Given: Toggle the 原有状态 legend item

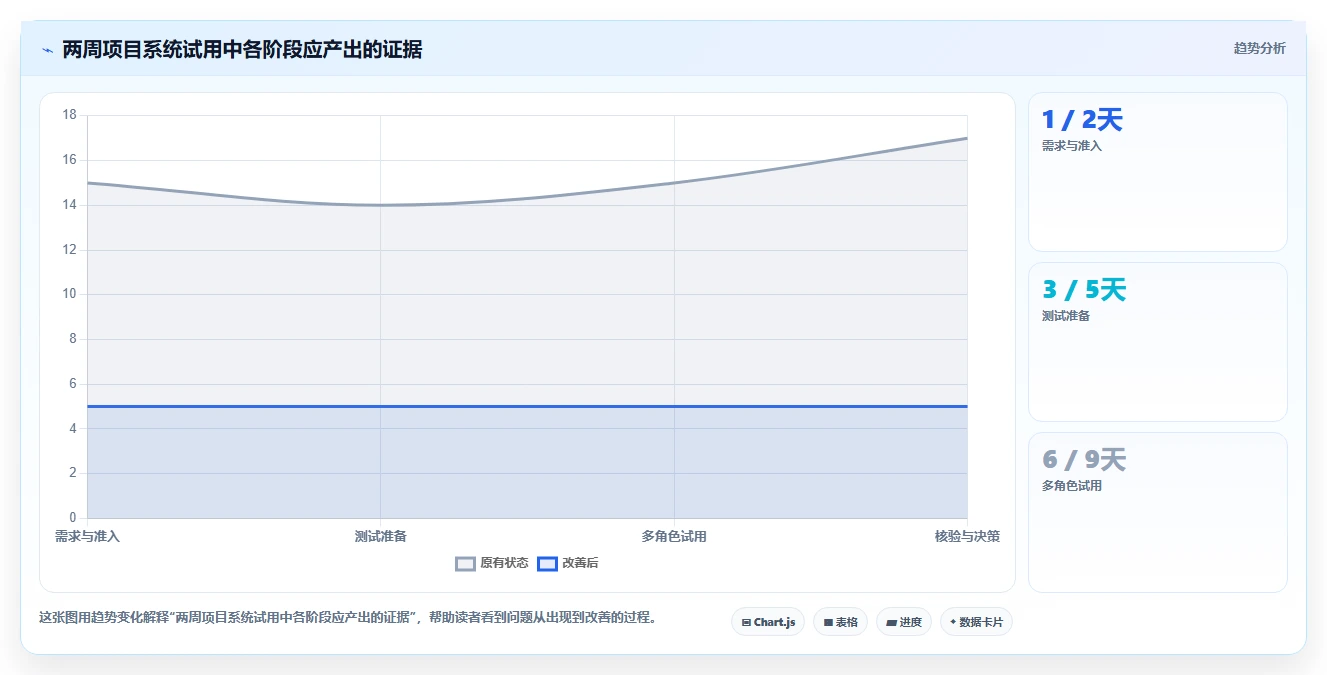Looking at the screenshot, I should point(492,563).
